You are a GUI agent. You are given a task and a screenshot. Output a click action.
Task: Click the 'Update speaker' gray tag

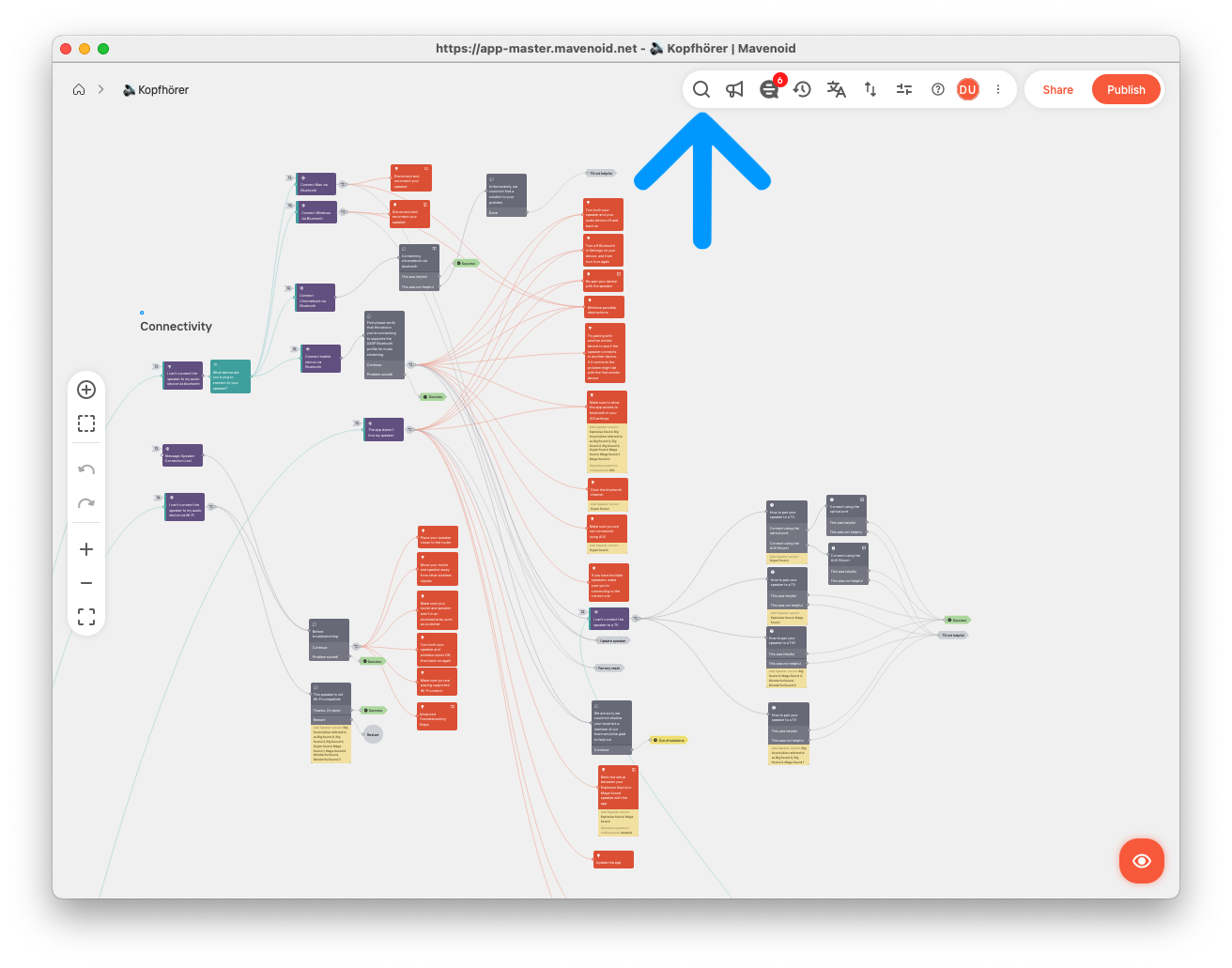point(612,640)
